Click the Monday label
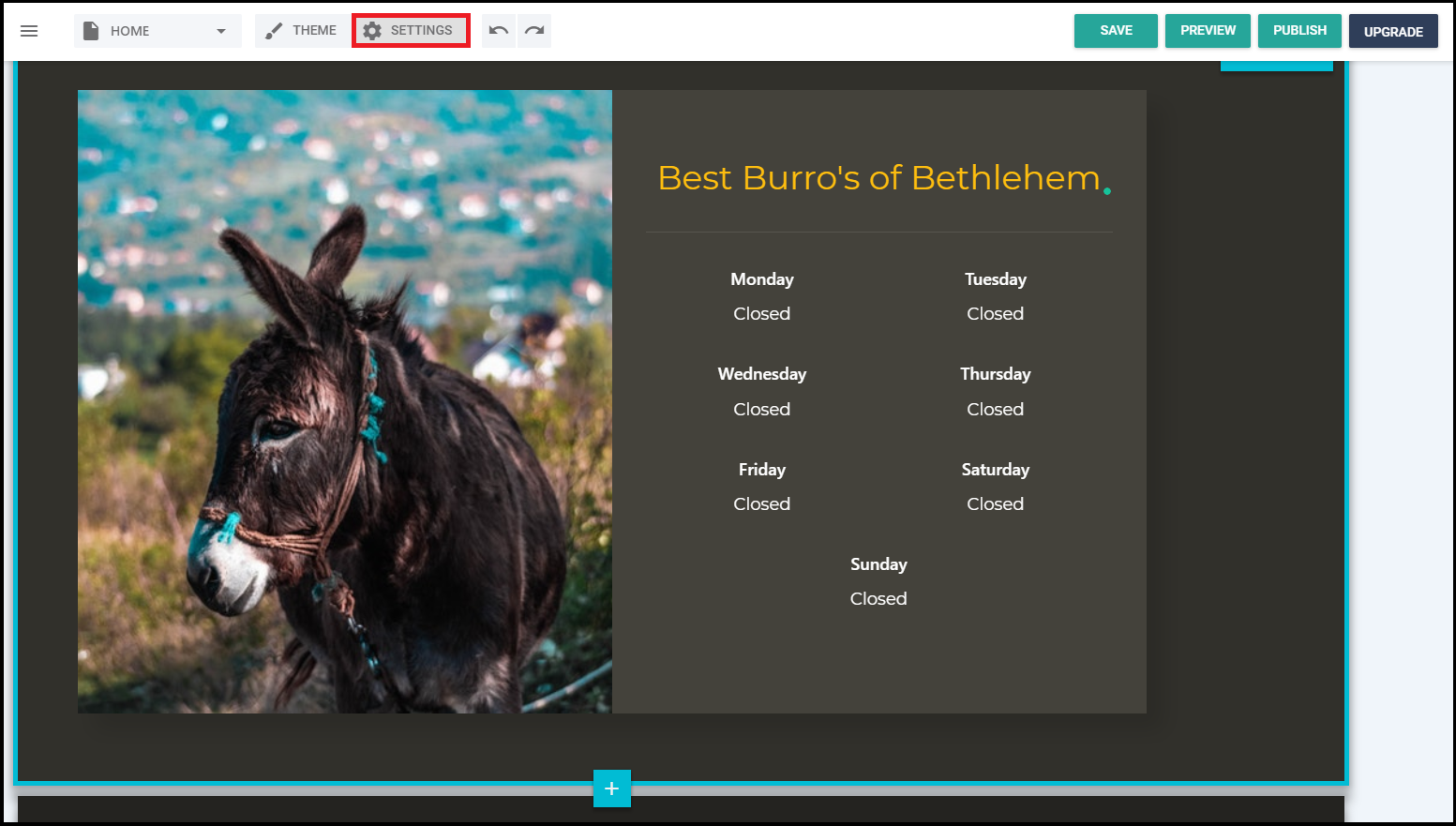This screenshot has height=826, width=1456. point(762,279)
